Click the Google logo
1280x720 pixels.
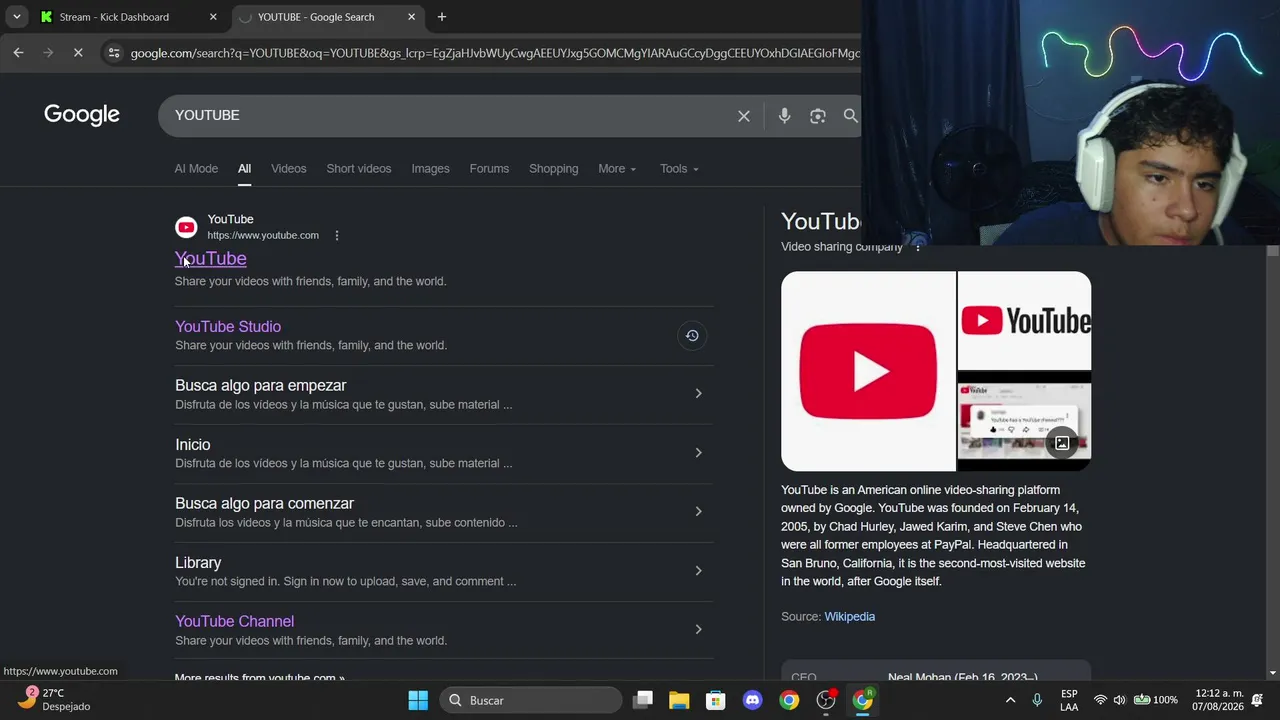coord(82,115)
